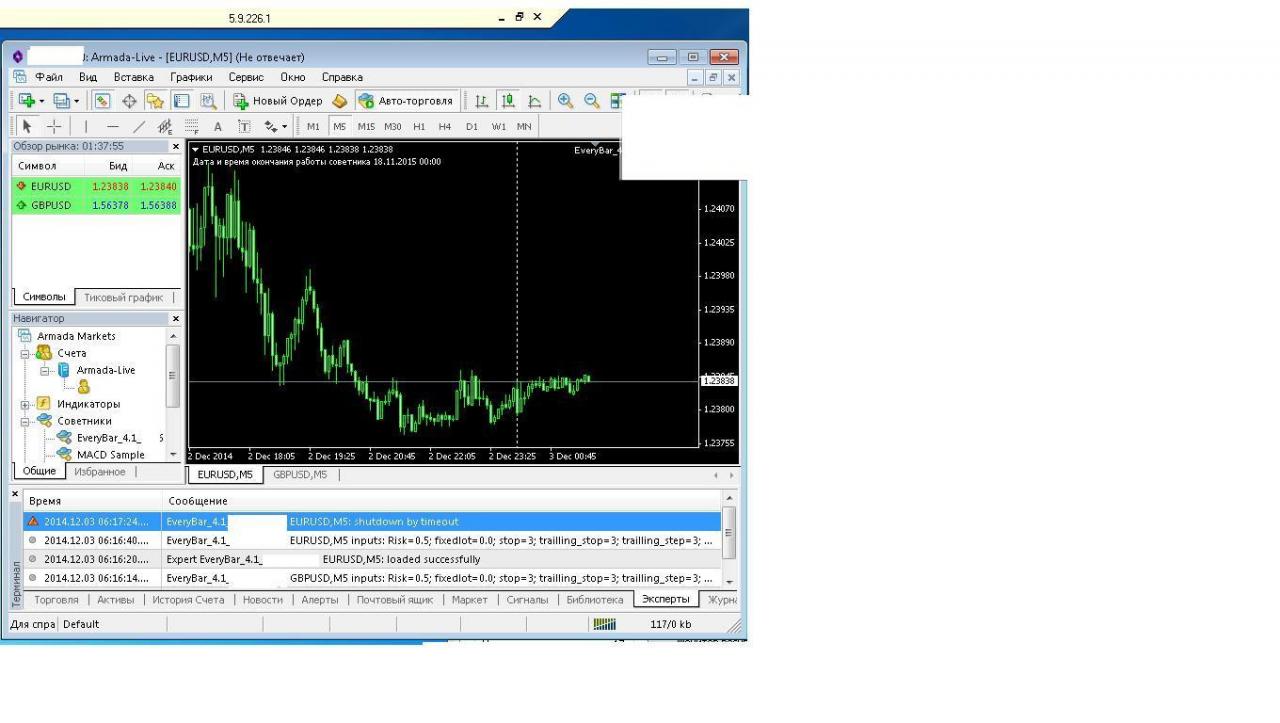Screen dimensions: 1280x723
Task: Select the 'loaded successfully' log entry
Action: 372,559
